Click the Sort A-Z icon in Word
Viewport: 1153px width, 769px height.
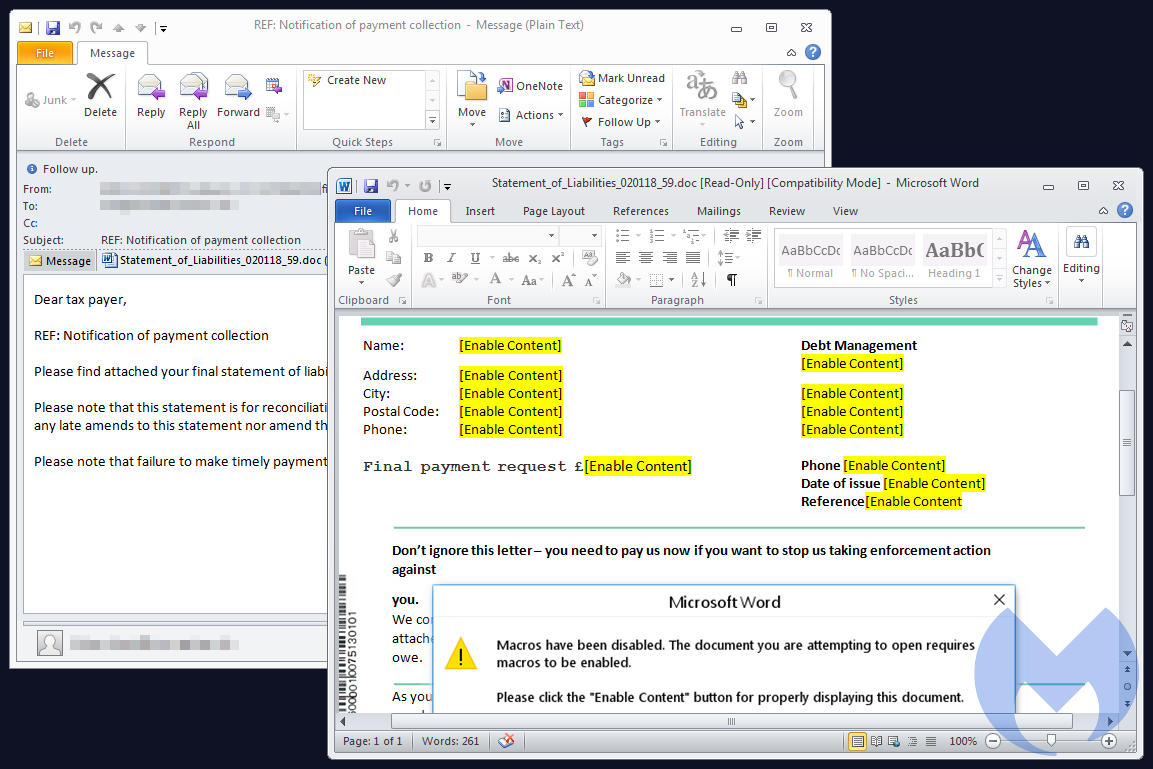(x=698, y=279)
